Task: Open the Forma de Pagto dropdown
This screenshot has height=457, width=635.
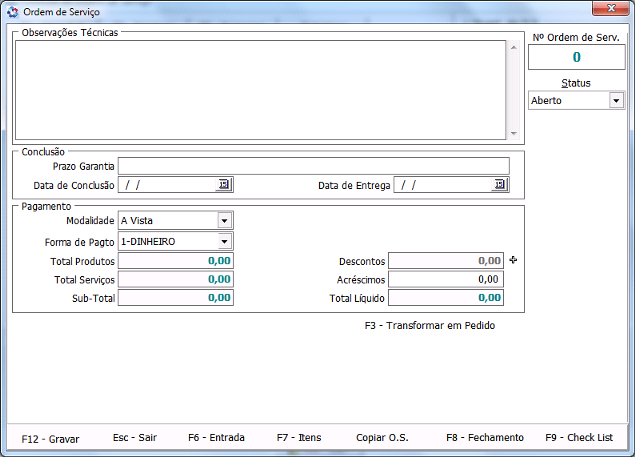Action: click(224, 242)
